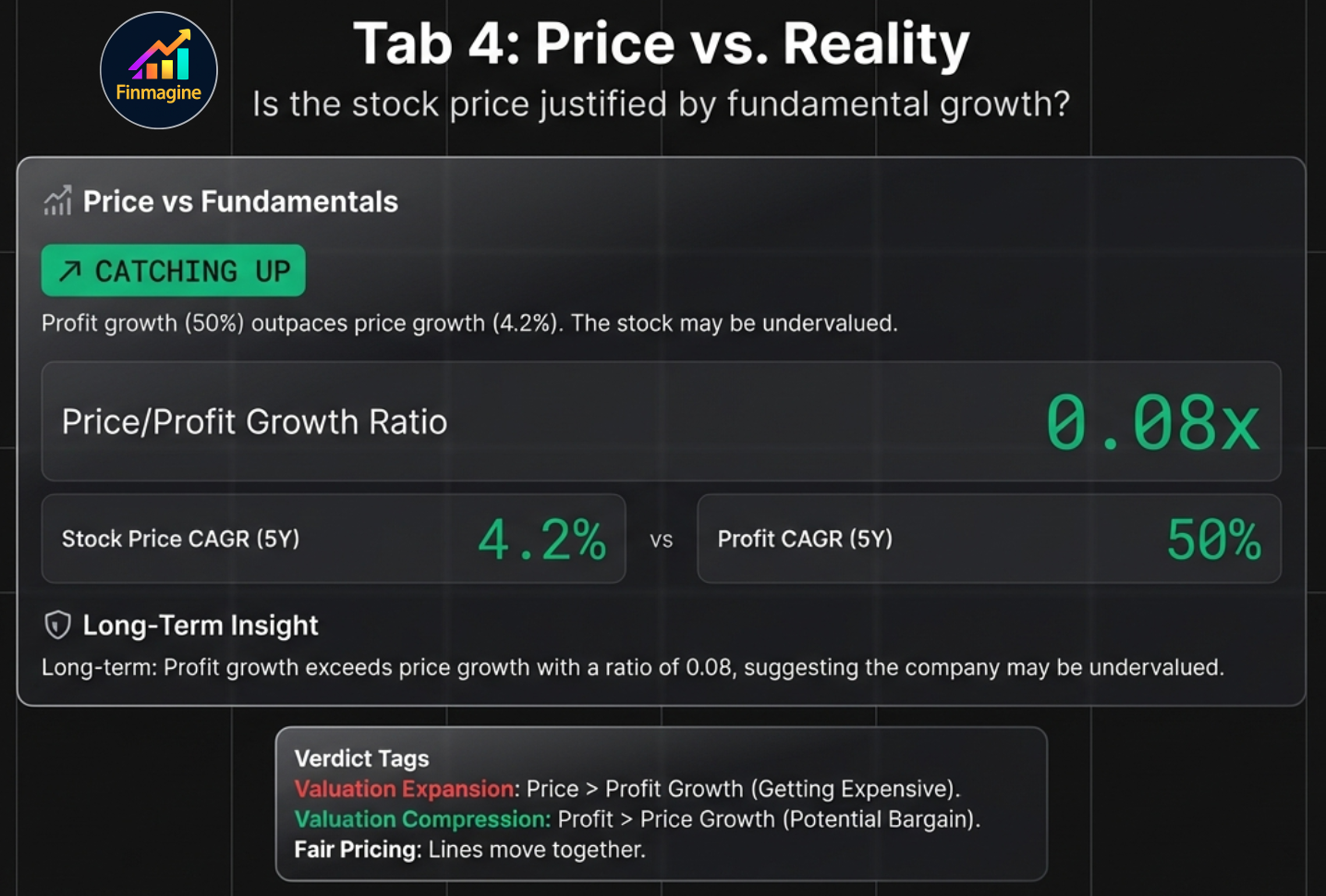Click the Fair Pricing verdict link
1326x896 pixels.
click(355, 849)
